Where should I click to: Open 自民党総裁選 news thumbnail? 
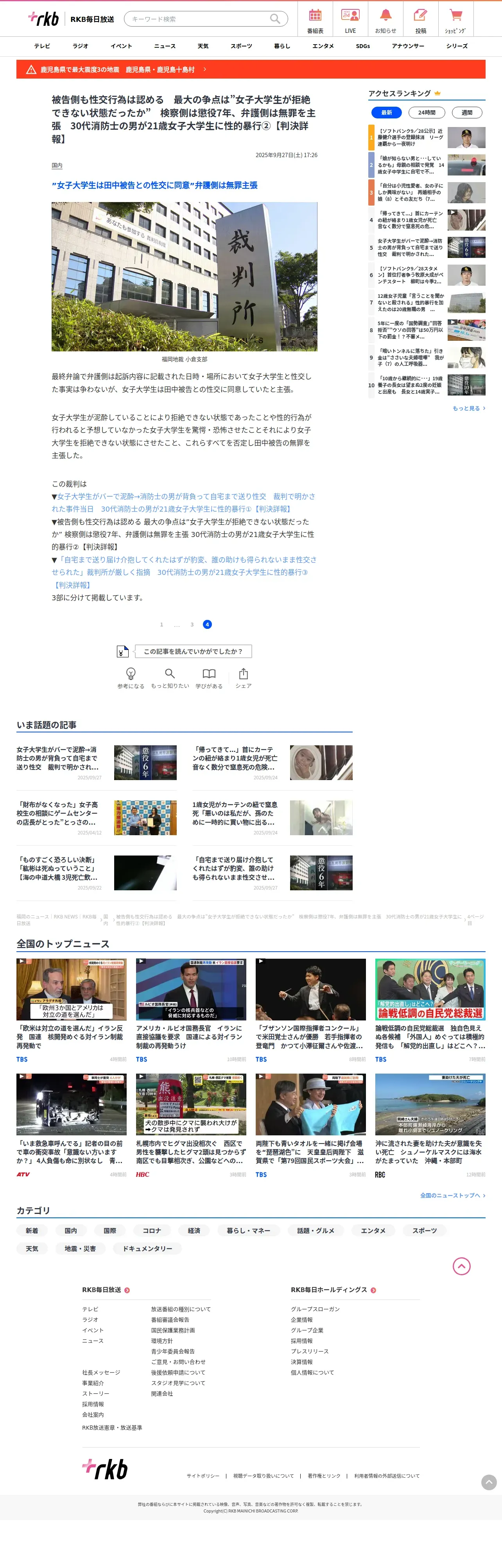click(430, 989)
